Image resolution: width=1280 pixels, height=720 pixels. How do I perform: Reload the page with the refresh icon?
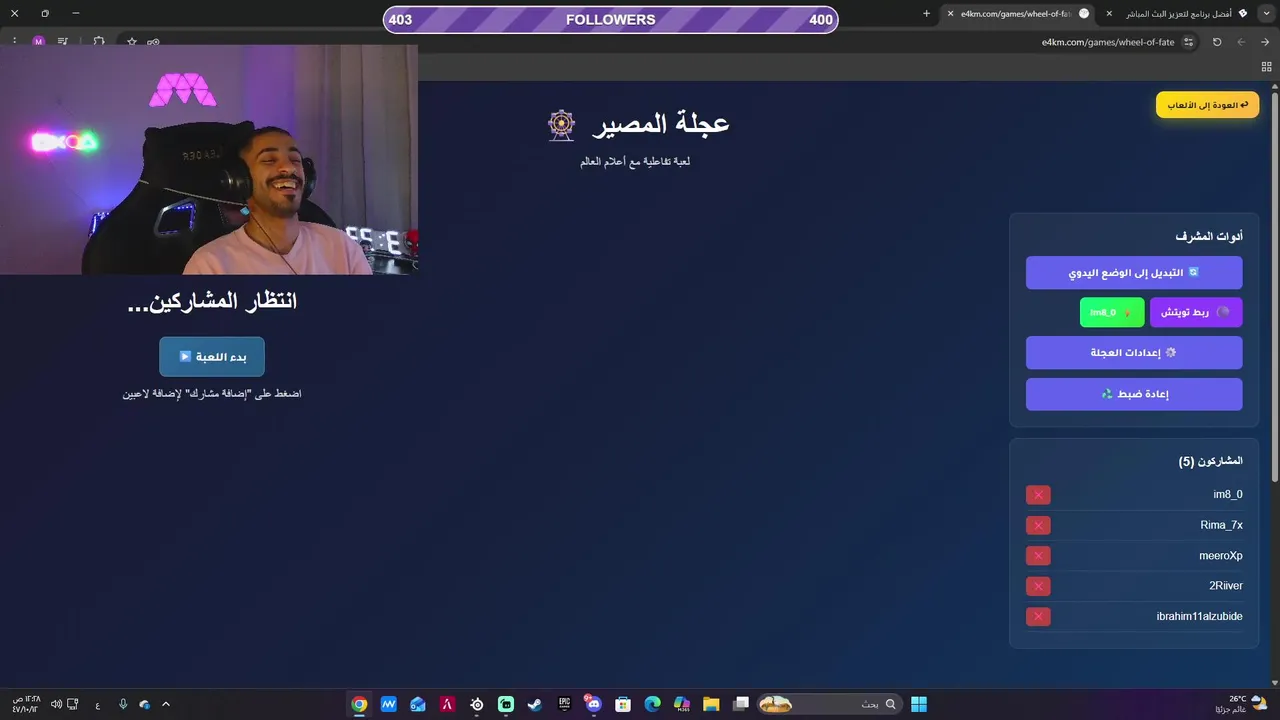coord(1217,42)
